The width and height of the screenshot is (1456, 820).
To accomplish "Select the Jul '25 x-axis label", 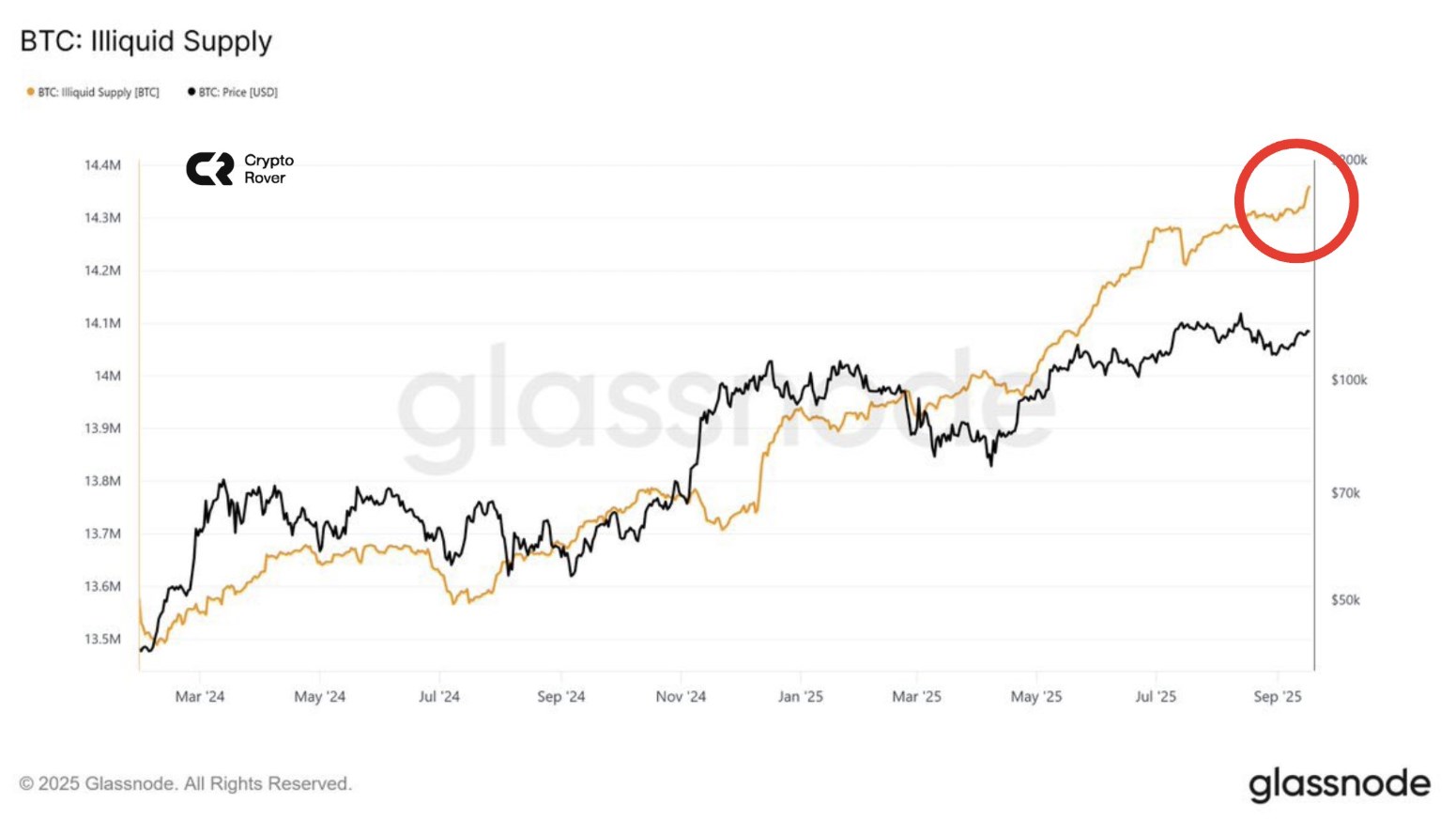I will coord(1156,696).
